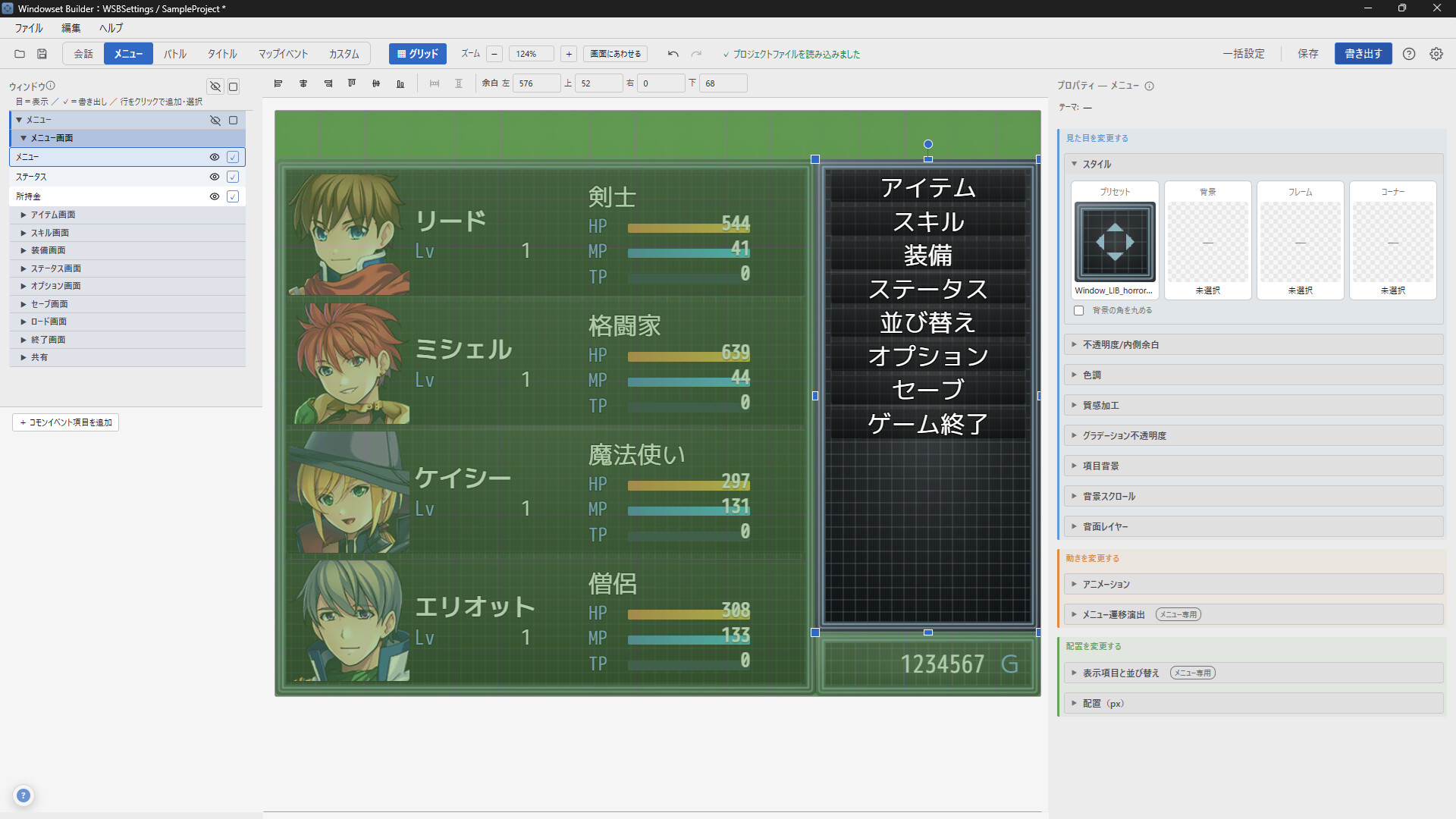Open the settings gear icon at top right
The height and width of the screenshot is (819, 1456).
click(1436, 54)
